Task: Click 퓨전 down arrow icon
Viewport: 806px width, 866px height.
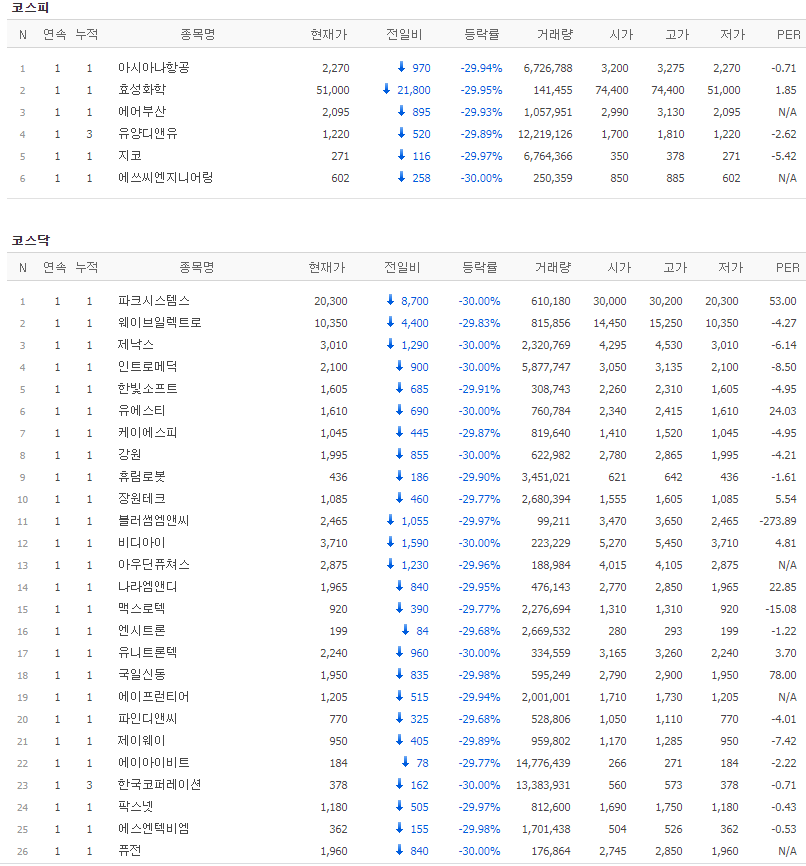Action: click(x=399, y=851)
